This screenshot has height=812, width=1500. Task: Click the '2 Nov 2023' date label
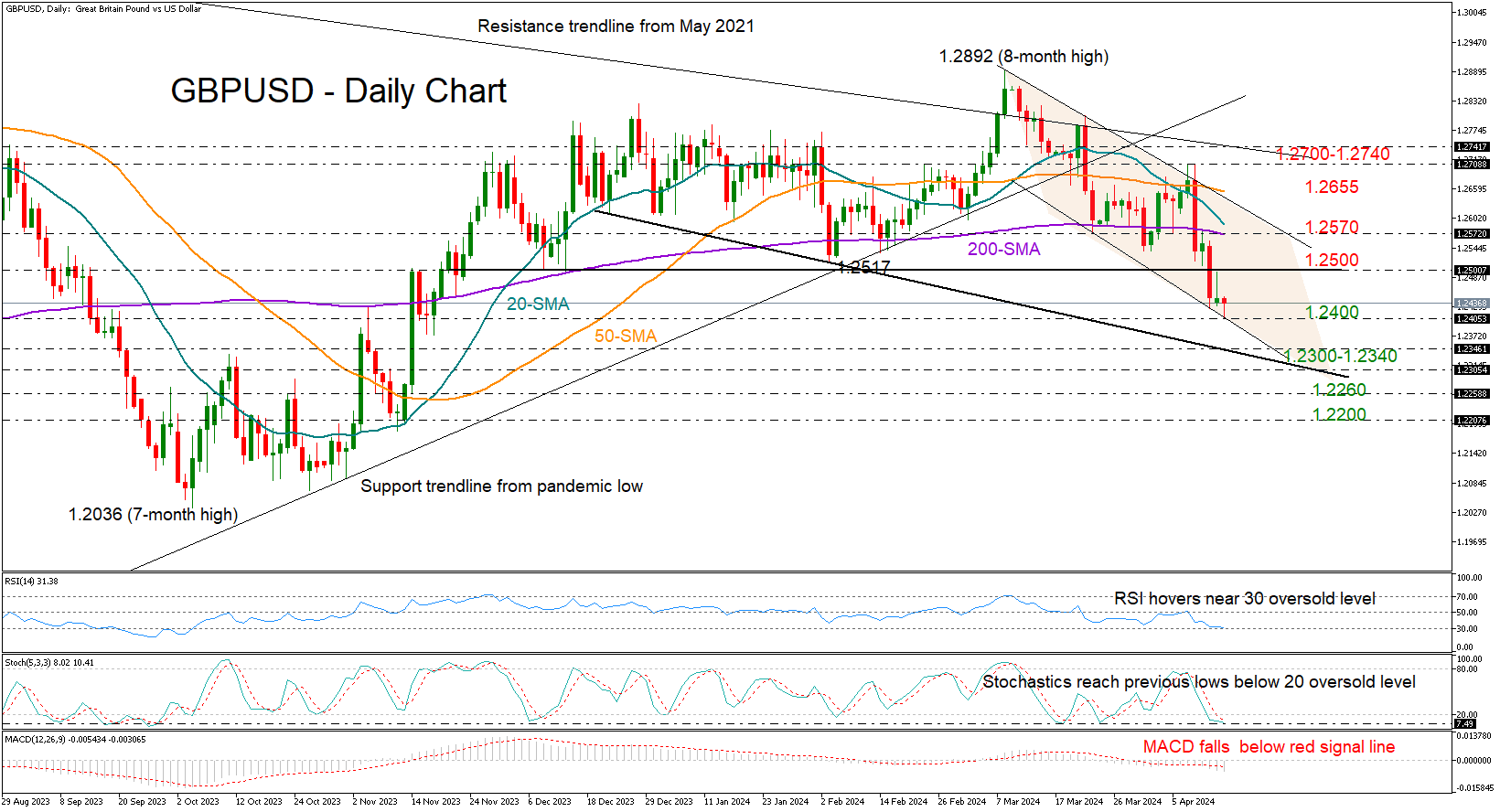375,801
